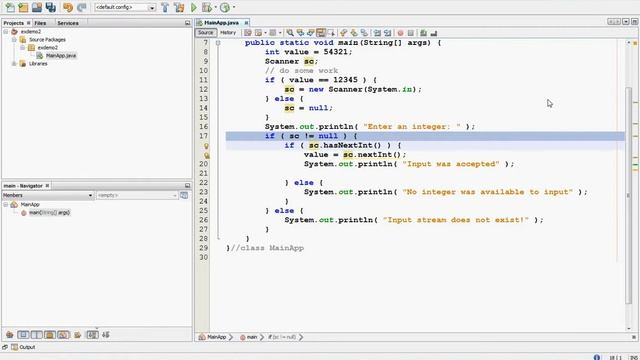This screenshot has height=360, width=640.
Task: Open the Output window button
Action: click(23, 347)
